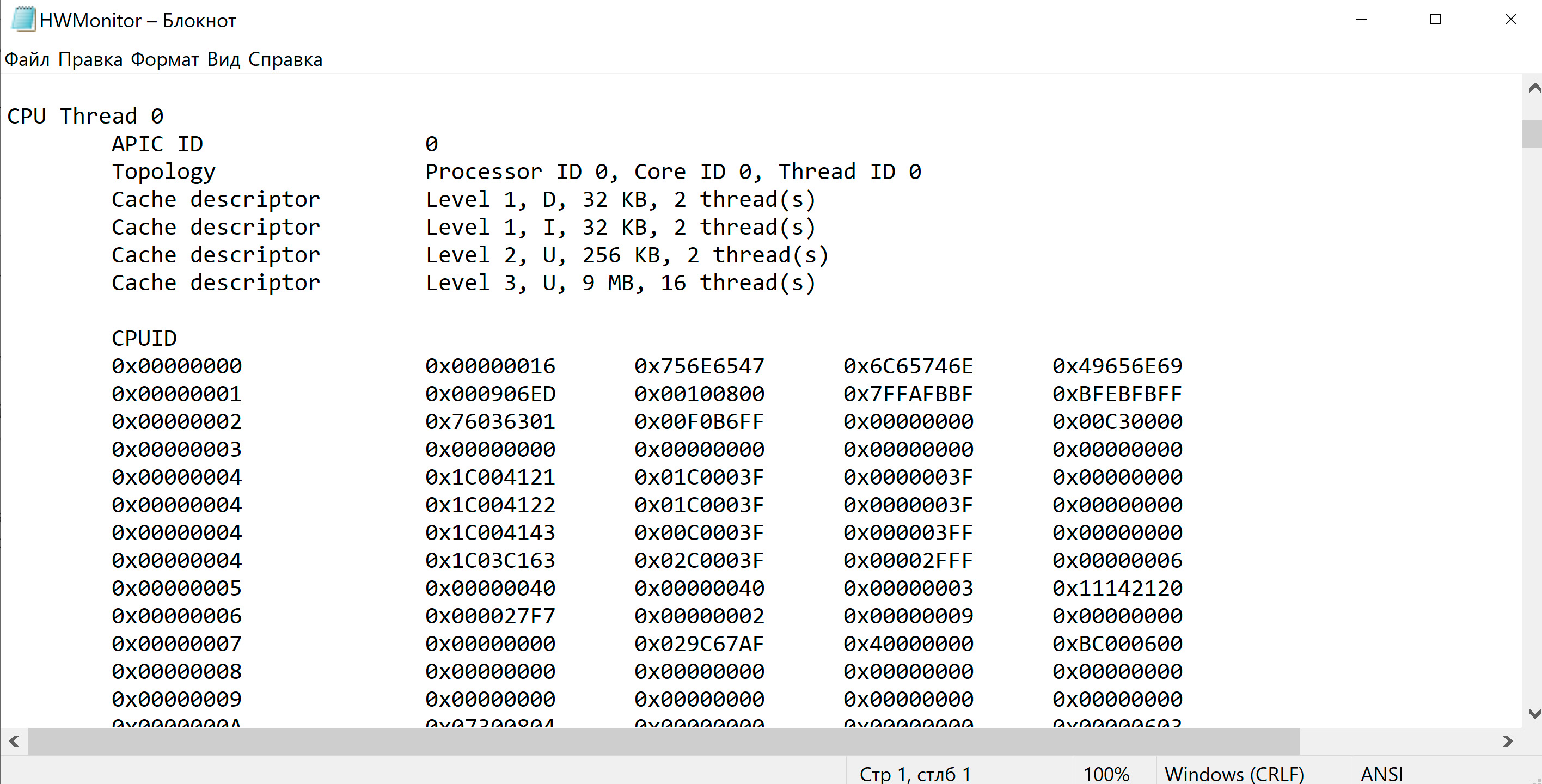This screenshot has width=1542, height=784.
Task: Click the 'CPUID' section label
Action: point(144,338)
